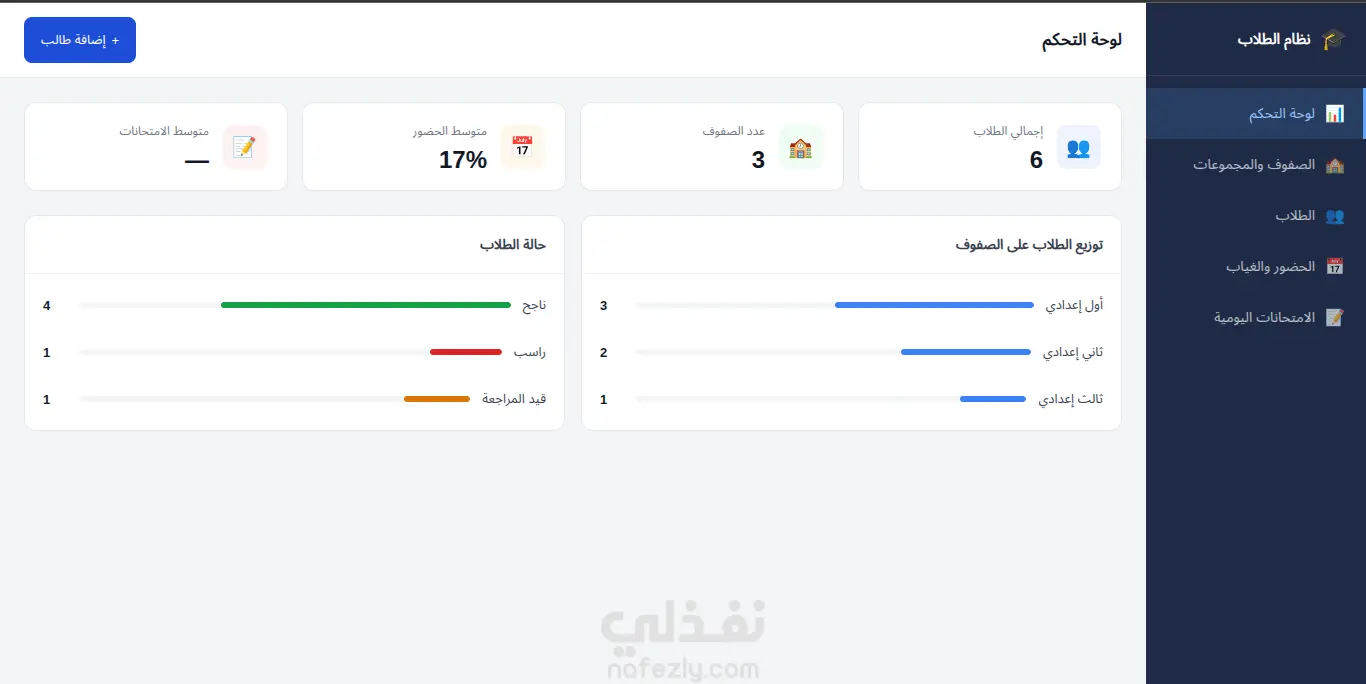The image size is (1366, 684).
Task: Click the graduation cap logo icon
Action: pos(1333,40)
